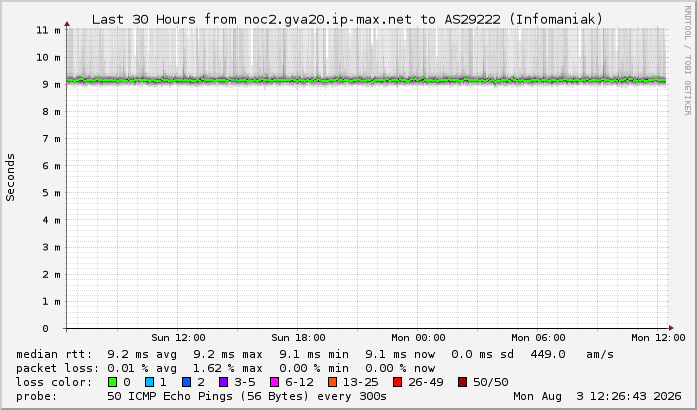Click the red 26-49 loss swatch
Screen dimensions: 697x410
(x=397, y=382)
